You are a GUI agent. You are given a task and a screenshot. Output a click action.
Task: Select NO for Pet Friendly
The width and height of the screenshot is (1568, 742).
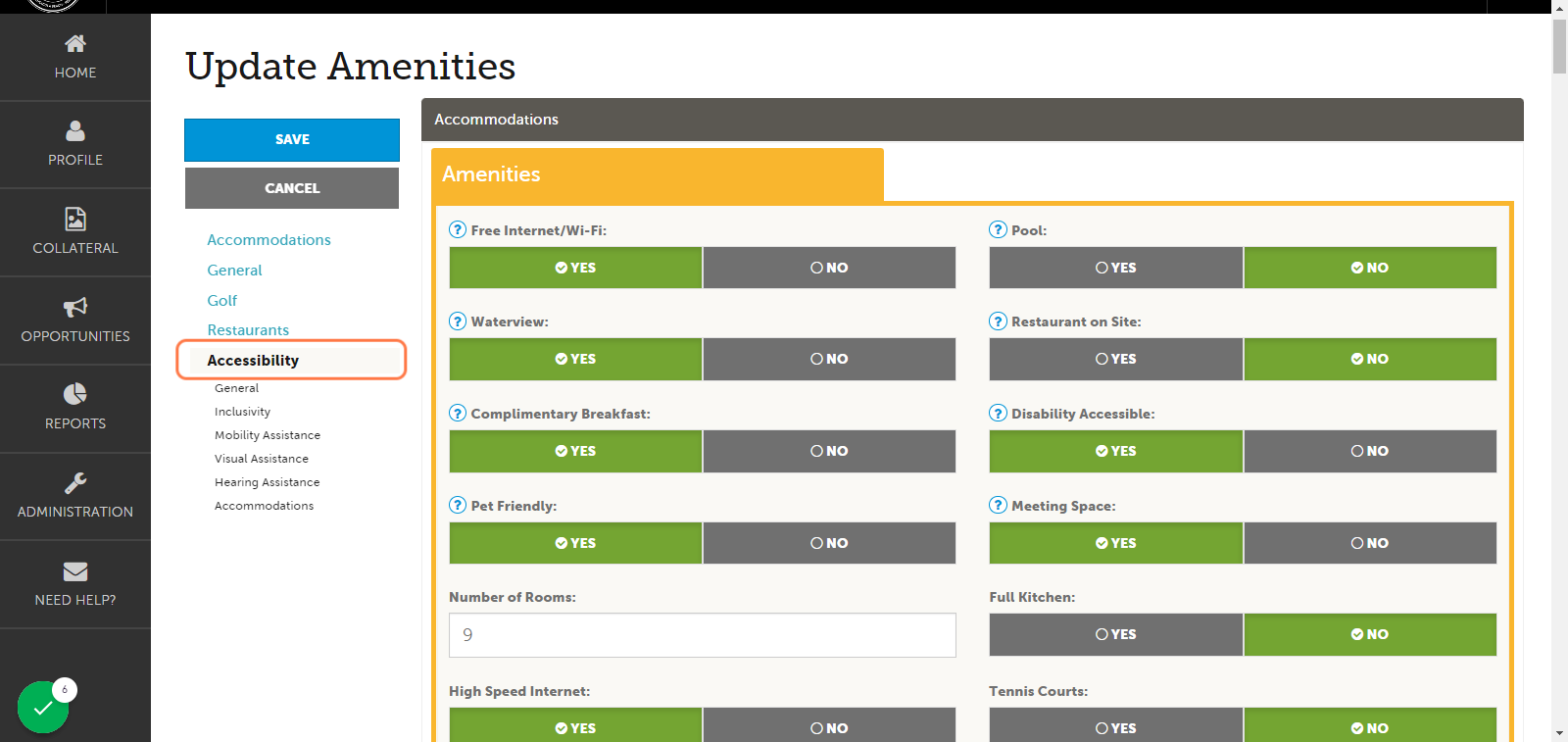pyautogui.click(x=829, y=543)
